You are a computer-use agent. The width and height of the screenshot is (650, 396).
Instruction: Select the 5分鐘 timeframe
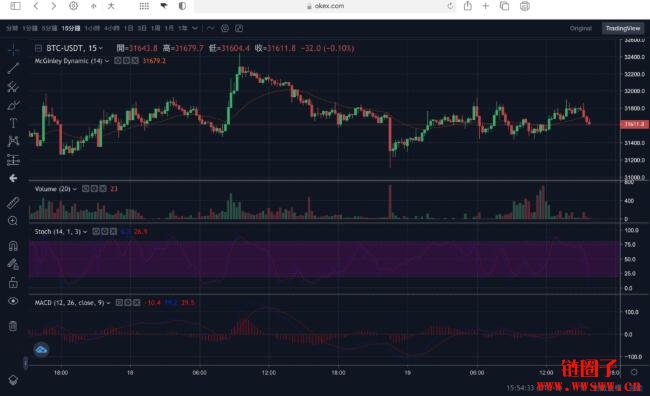pos(49,28)
